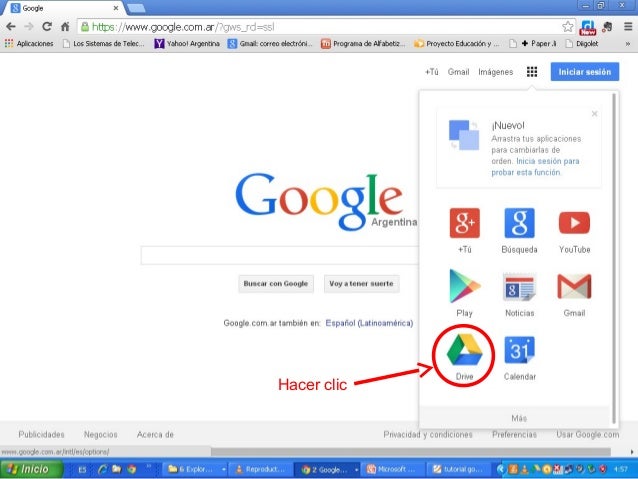Click the browser Forward arrow

[x=29, y=27]
